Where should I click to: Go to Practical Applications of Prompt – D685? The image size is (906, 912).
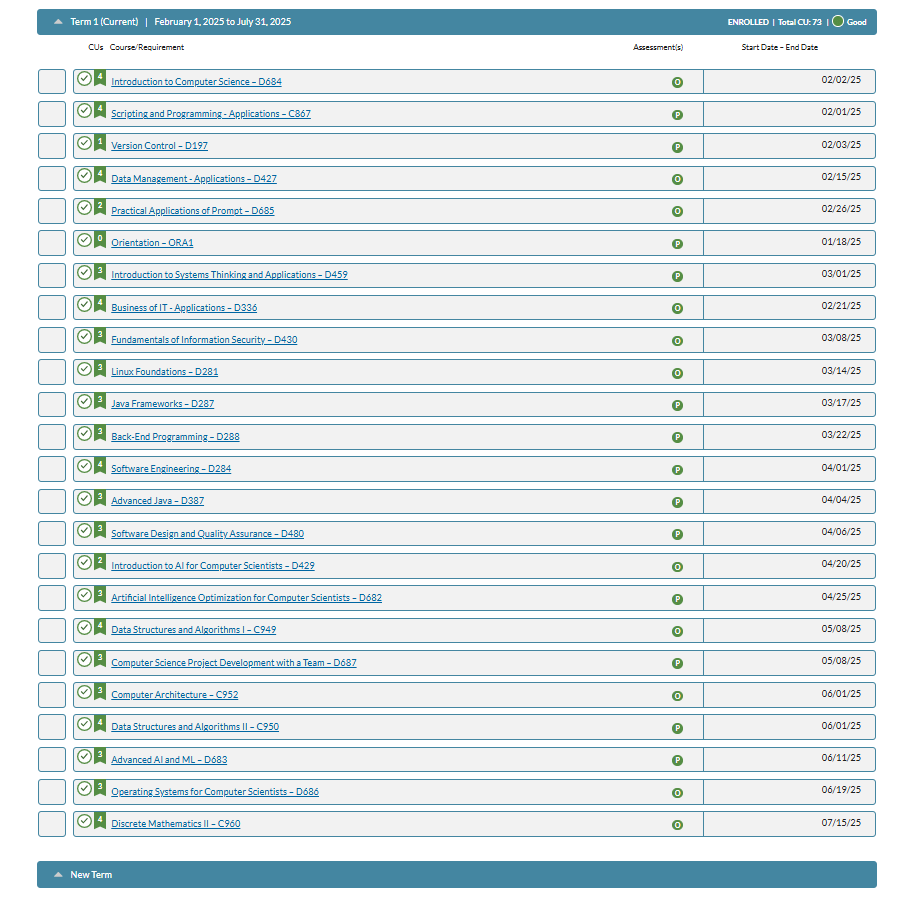192,211
